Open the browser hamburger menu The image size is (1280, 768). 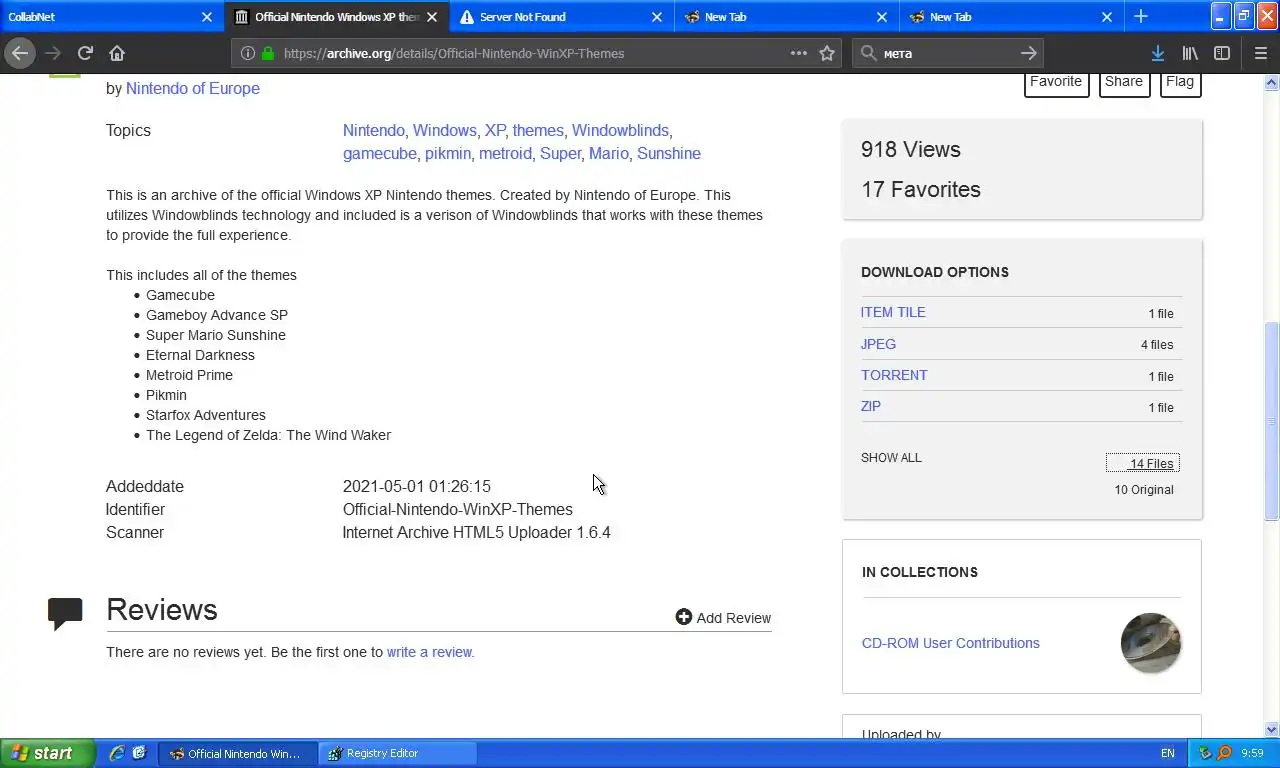pyautogui.click(x=1260, y=53)
